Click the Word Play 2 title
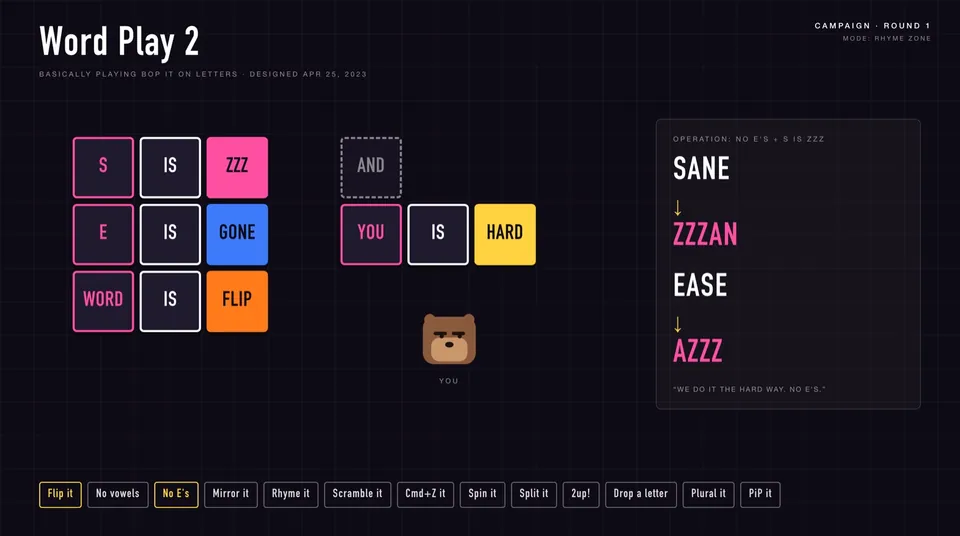960x536 pixels. [119, 42]
